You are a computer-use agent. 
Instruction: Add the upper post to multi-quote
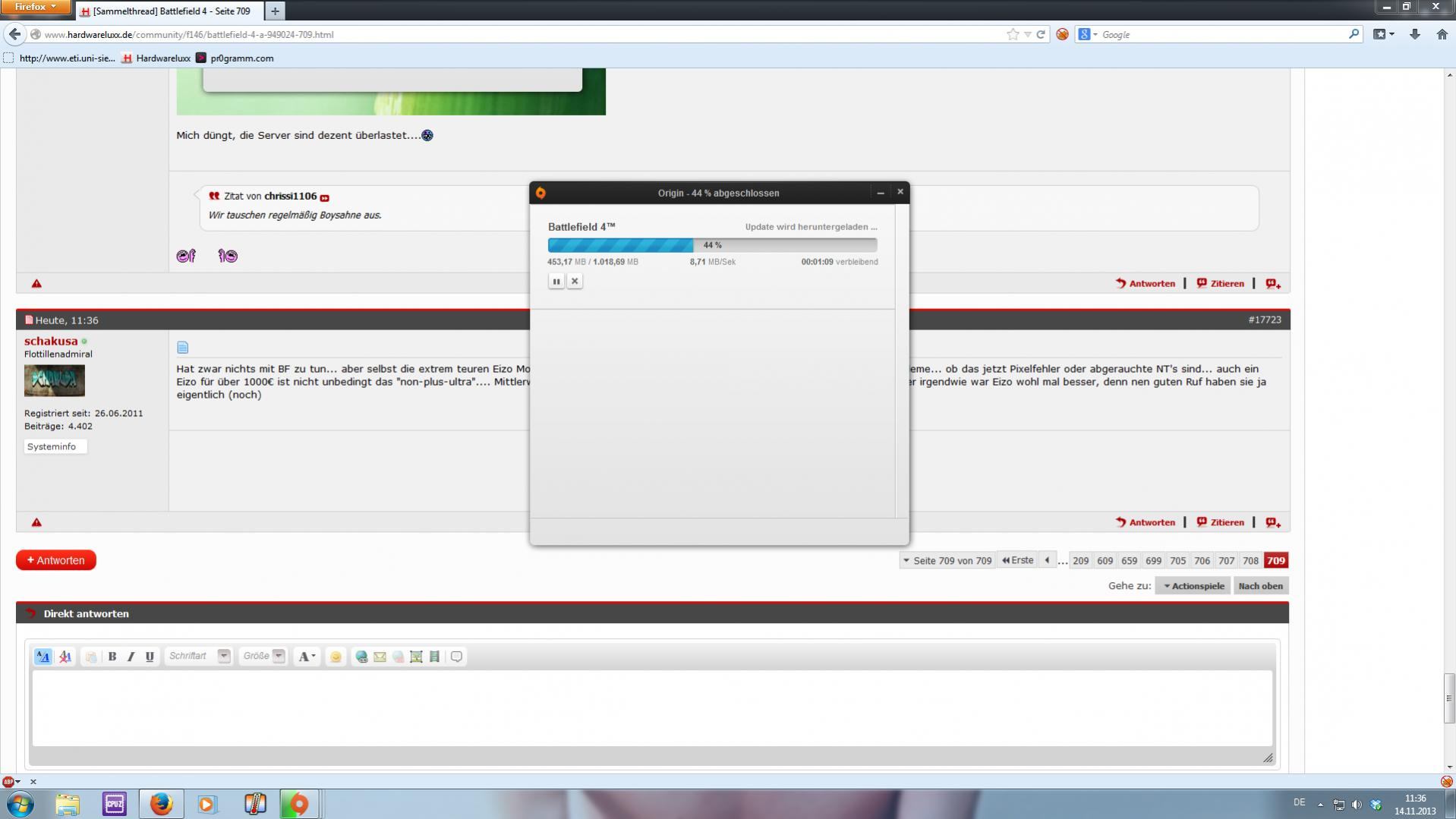[1273, 284]
